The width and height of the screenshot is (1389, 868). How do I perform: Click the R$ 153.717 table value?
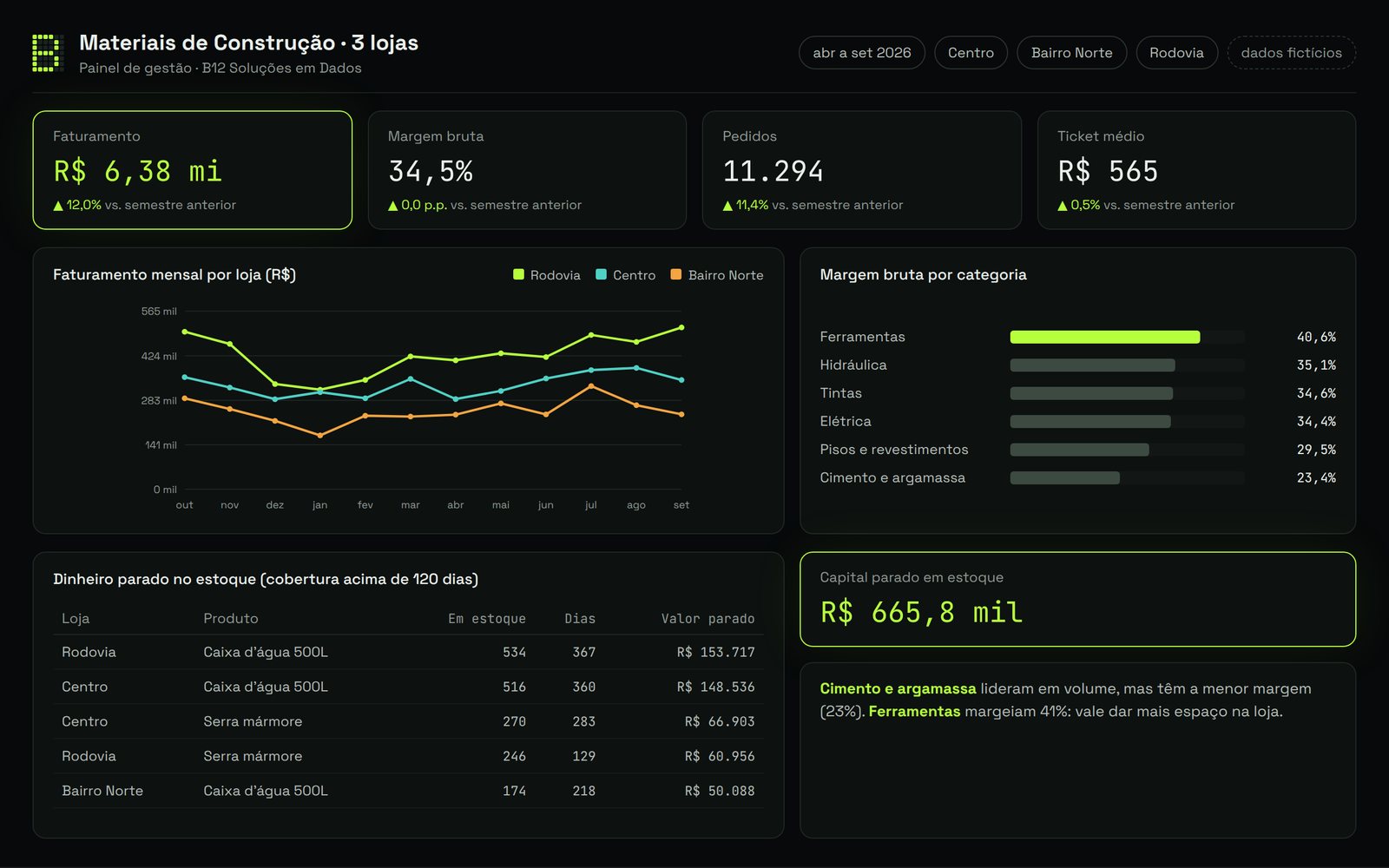(715, 652)
